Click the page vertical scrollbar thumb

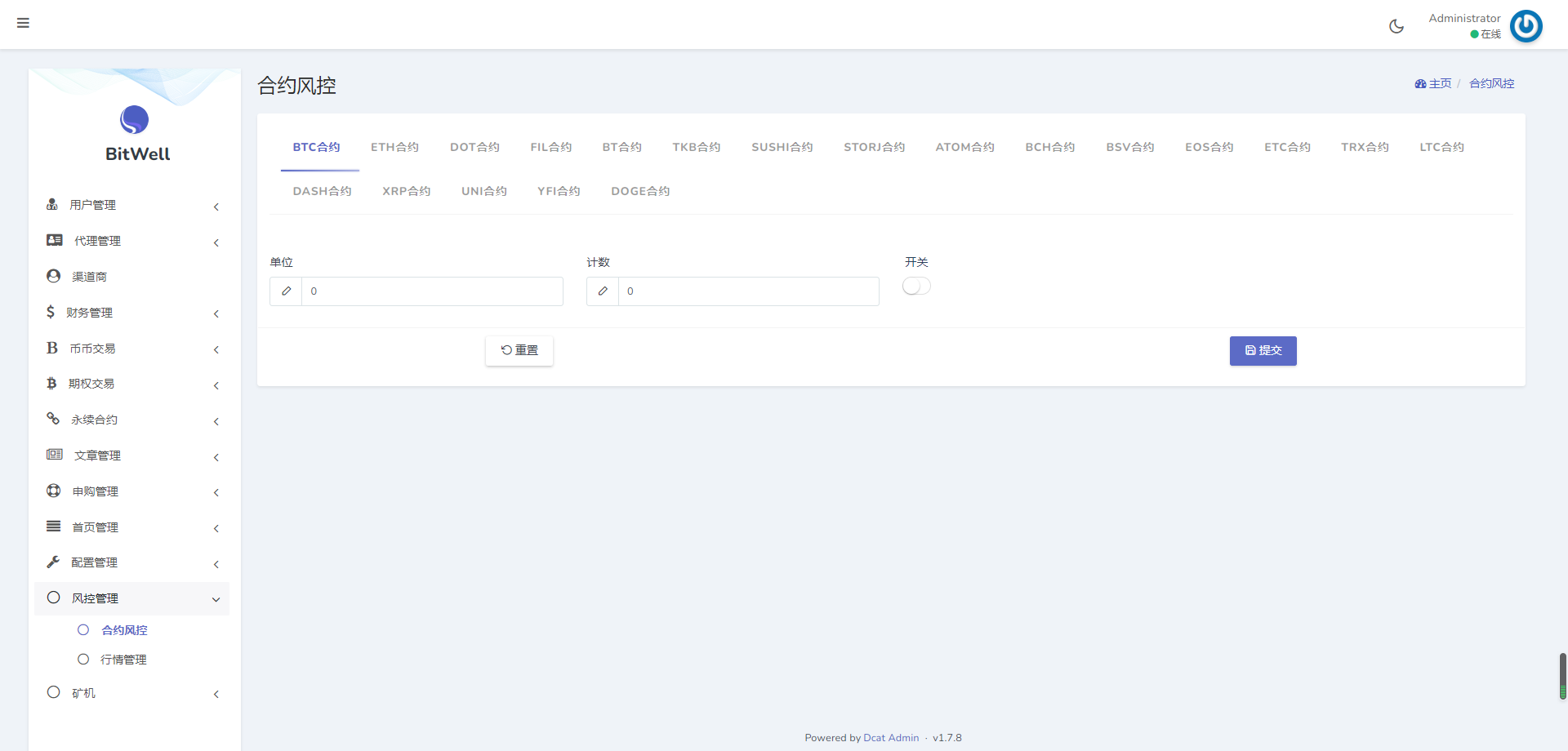coord(1563,676)
